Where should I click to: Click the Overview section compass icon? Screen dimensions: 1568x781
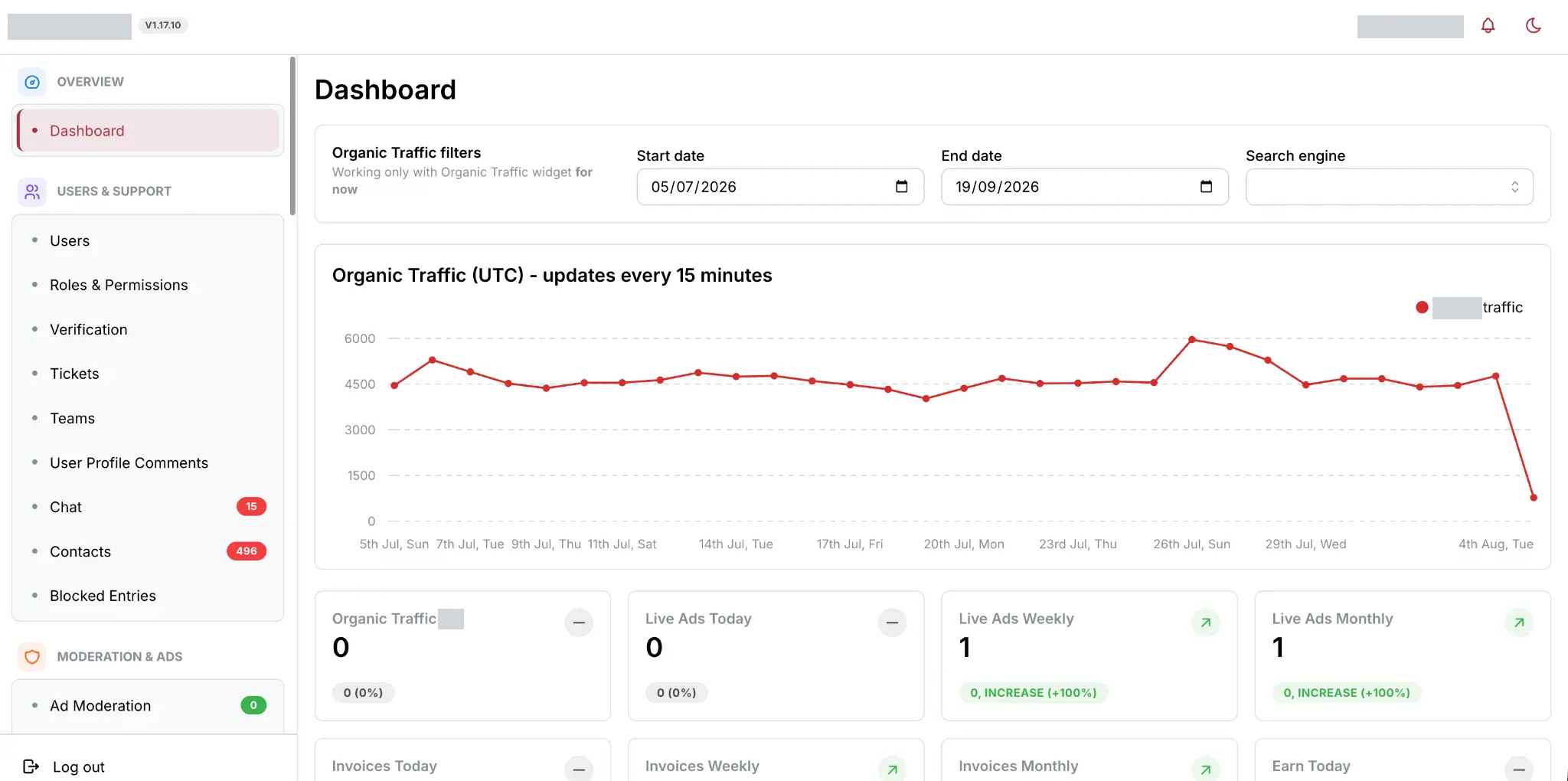32,82
